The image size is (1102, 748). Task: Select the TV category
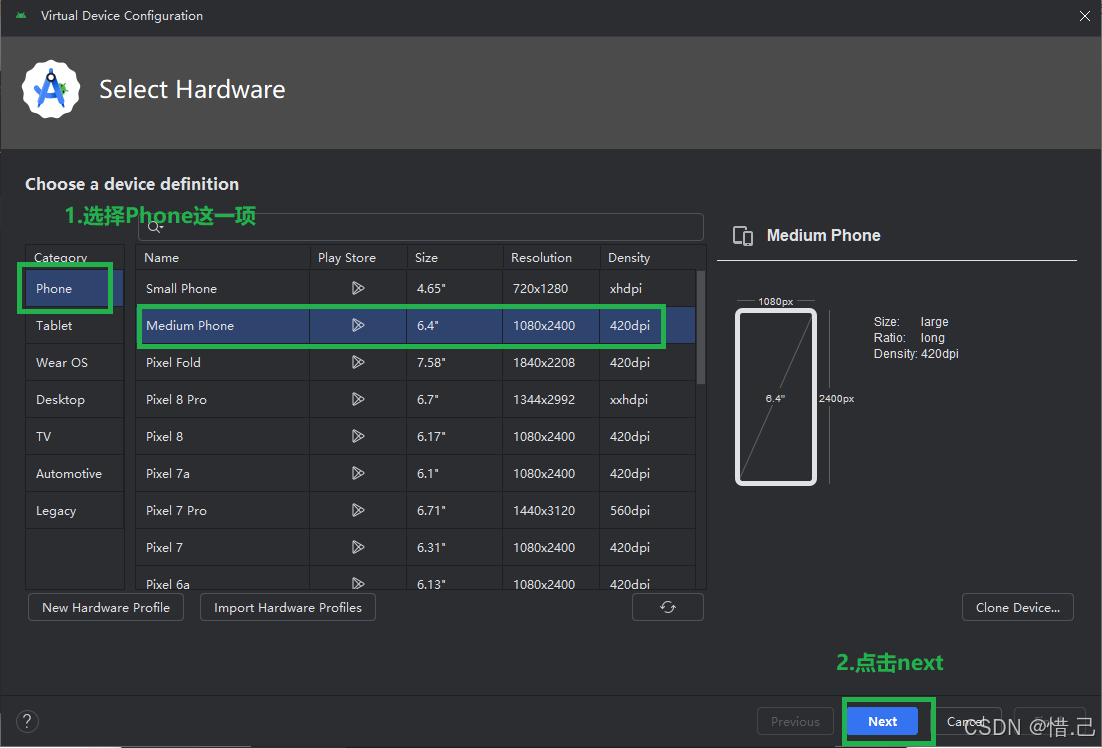pos(74,437)
